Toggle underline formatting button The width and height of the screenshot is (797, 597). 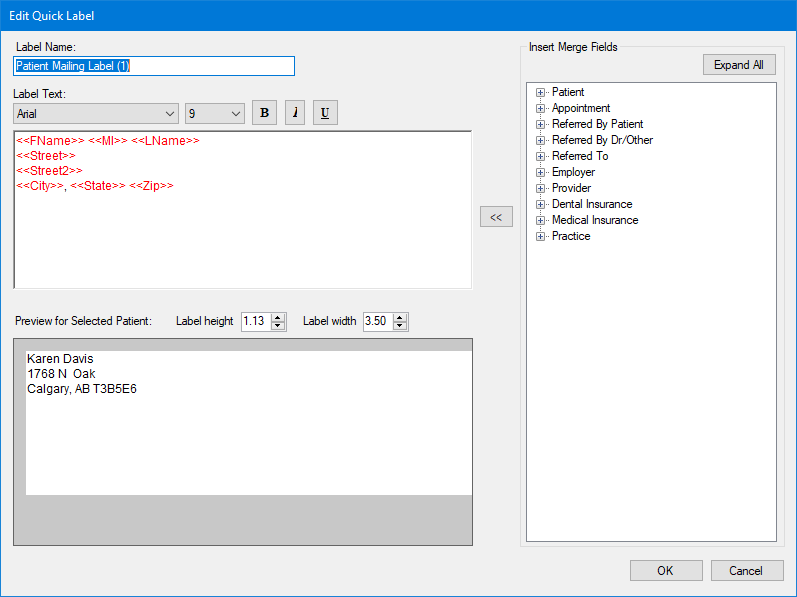click(325, 113)
